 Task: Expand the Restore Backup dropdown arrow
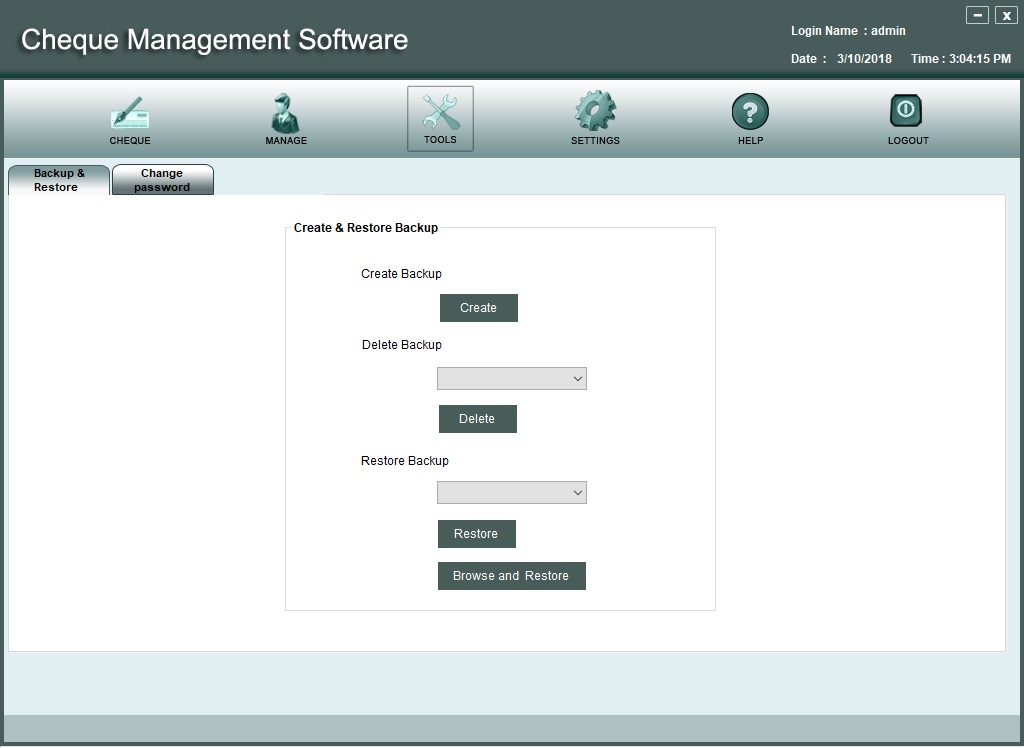coord(577,493)
